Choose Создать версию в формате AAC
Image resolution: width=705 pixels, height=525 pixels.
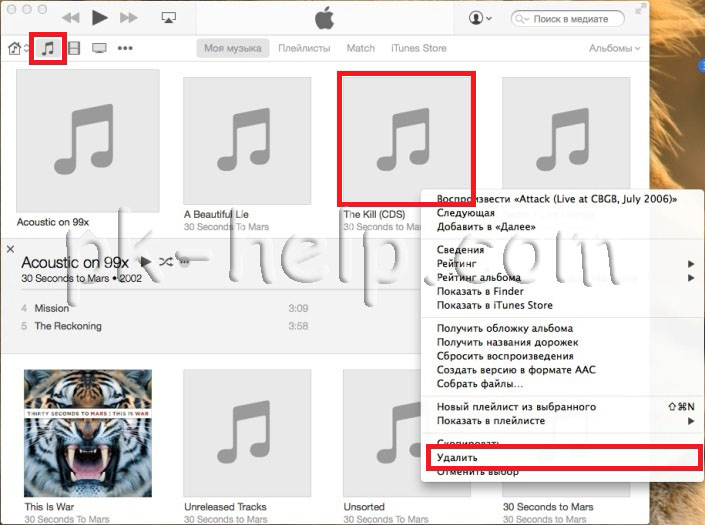coord(562,370)
